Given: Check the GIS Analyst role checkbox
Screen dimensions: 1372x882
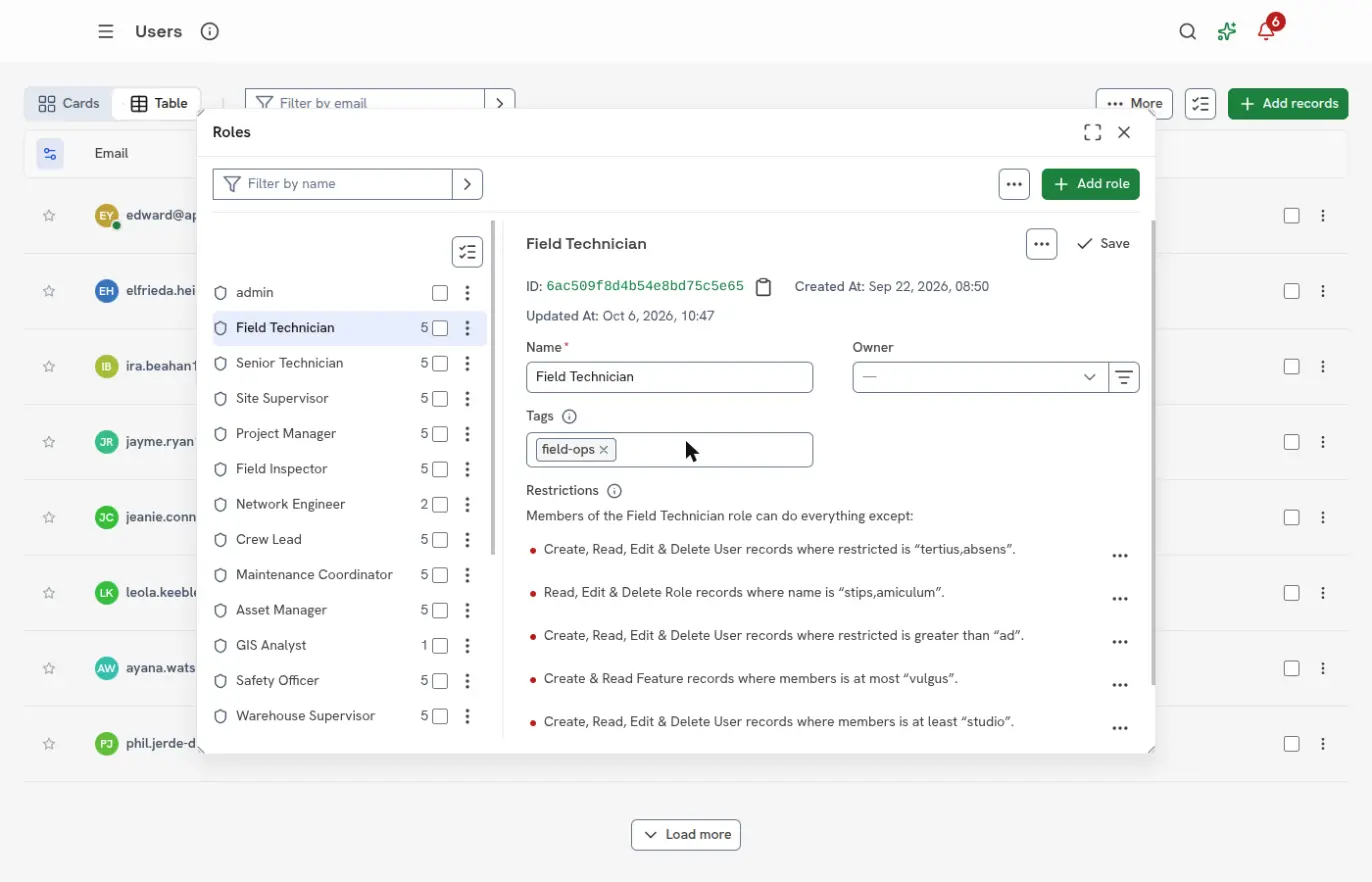Looking at the screenshot, I should 440,646.
